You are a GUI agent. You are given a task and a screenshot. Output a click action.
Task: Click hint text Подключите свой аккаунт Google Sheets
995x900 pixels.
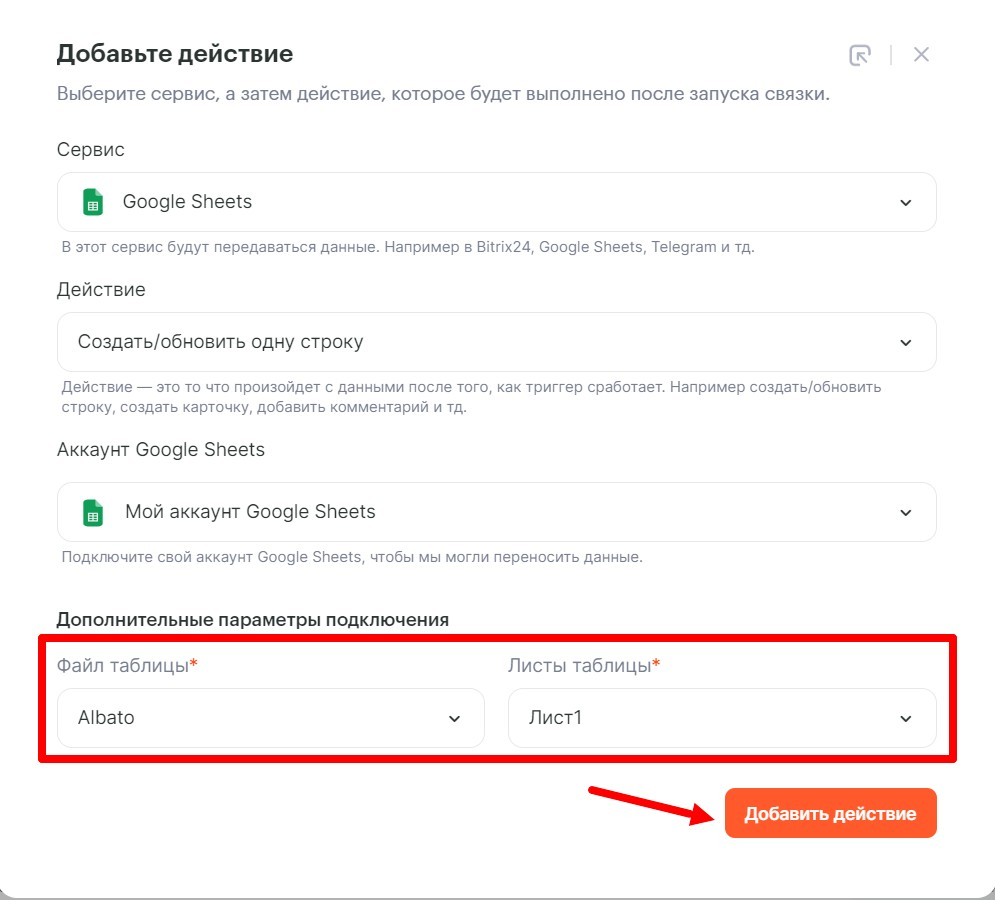(x=352, y=557)
